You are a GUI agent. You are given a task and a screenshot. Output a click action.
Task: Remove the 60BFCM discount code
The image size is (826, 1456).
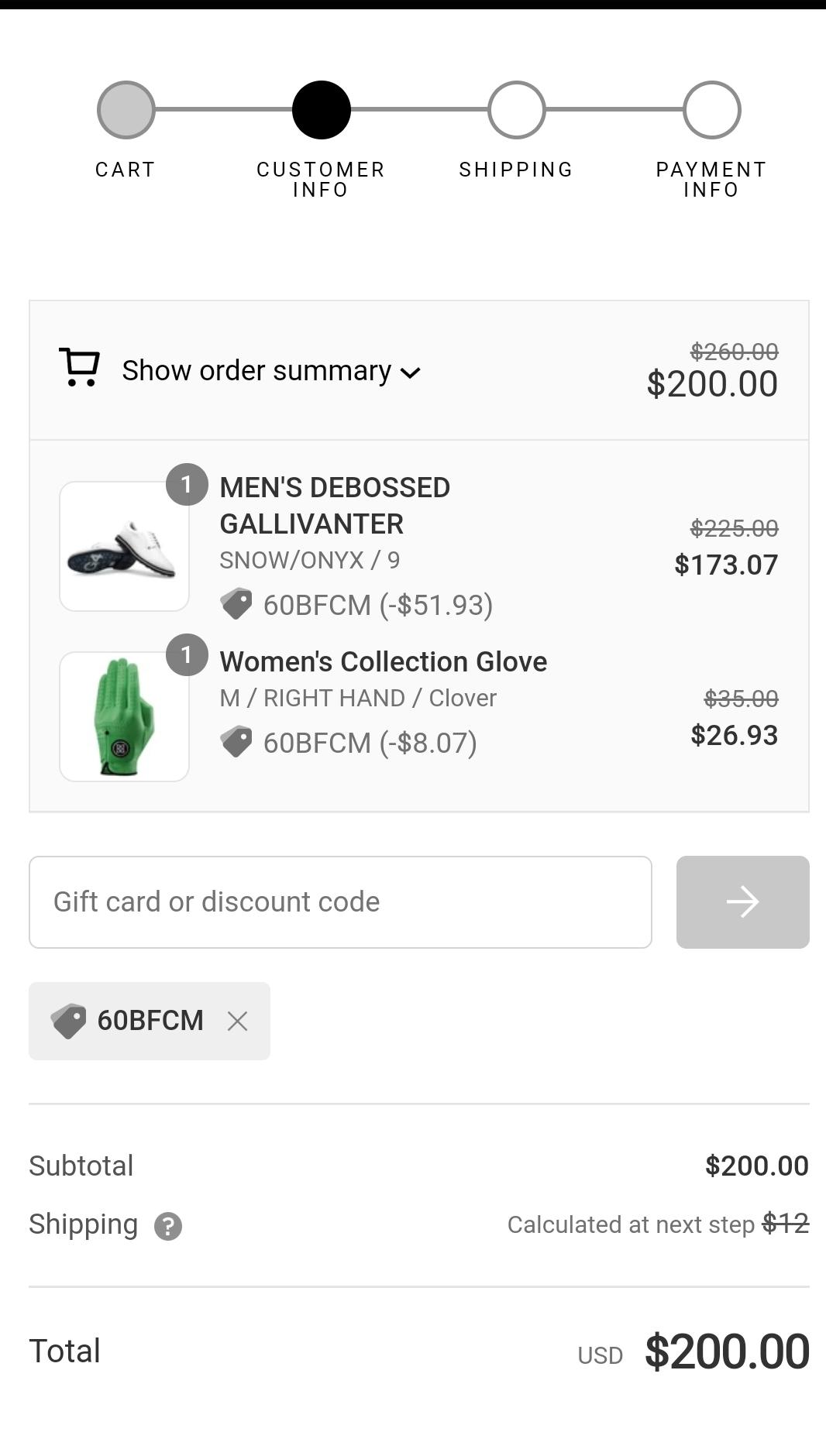point(237,1022)
